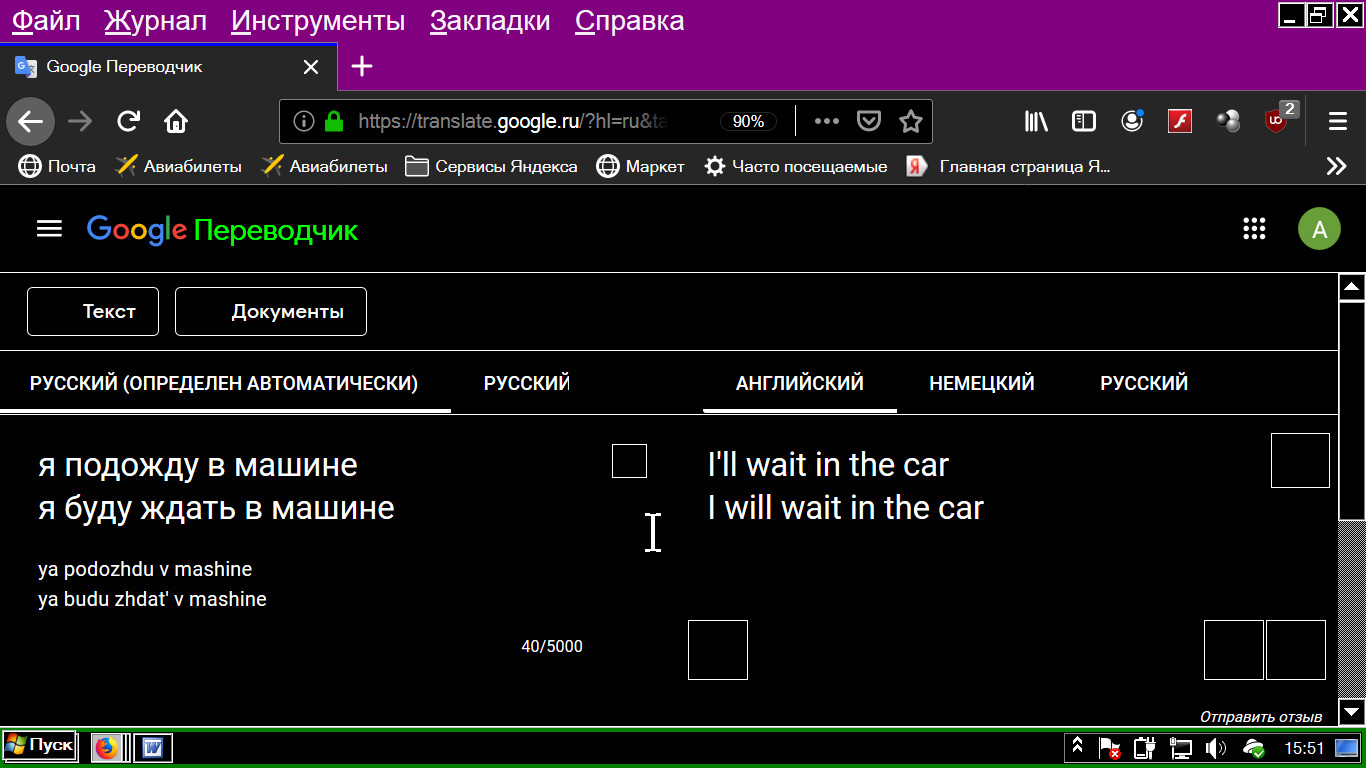Click the 90% zoom level badge

pos(748,122)
